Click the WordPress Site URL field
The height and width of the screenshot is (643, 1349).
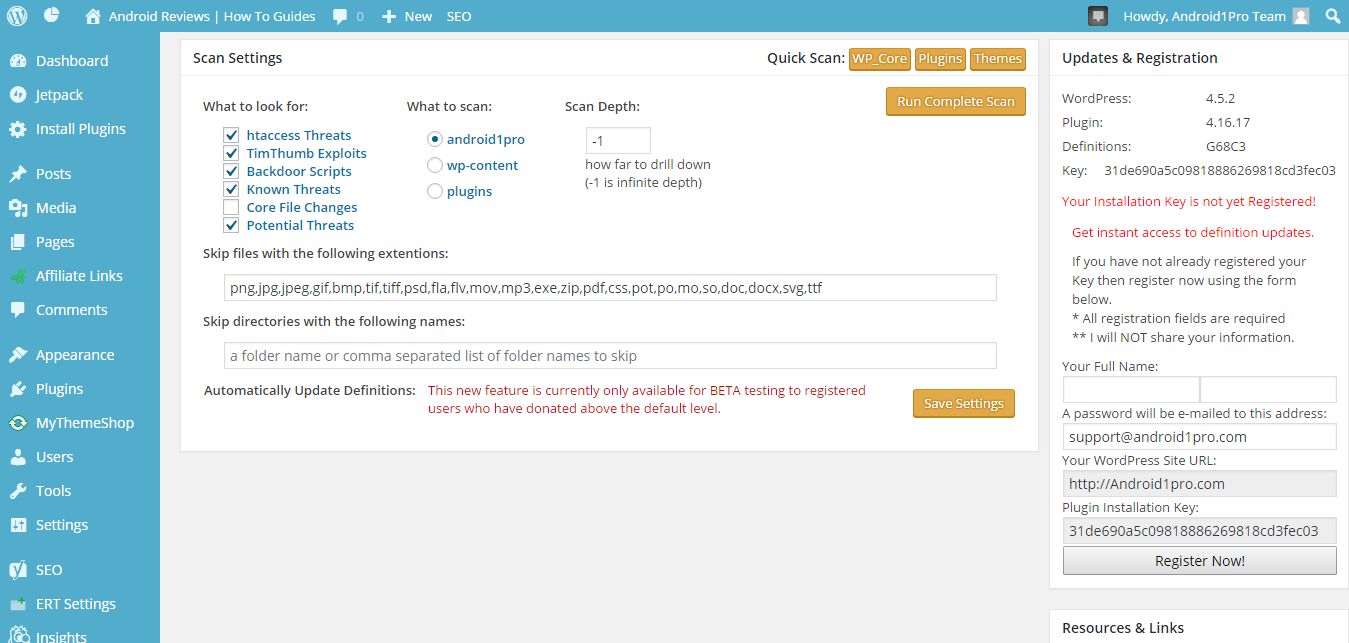1200,484
